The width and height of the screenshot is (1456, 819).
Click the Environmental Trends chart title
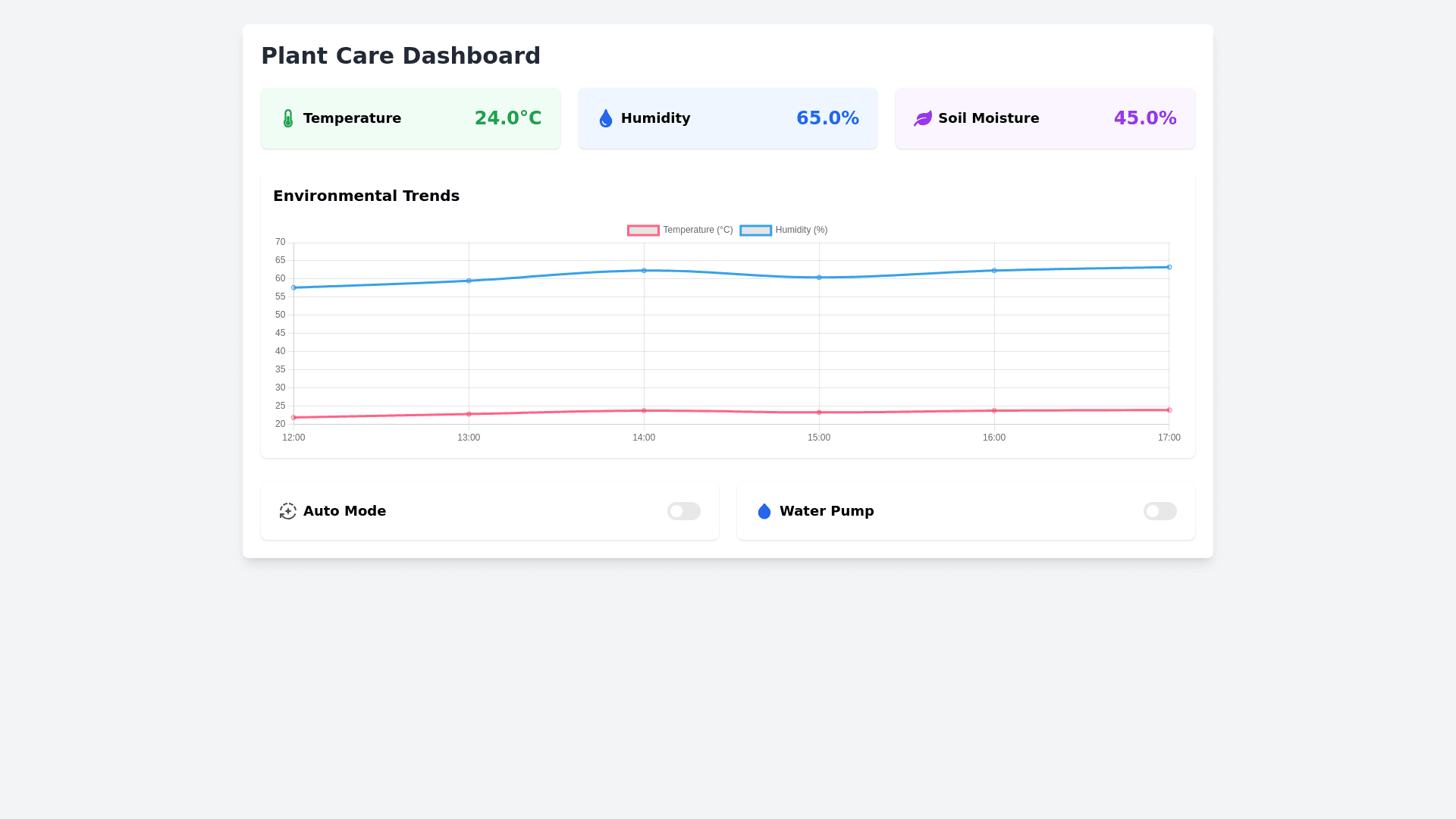point(366,196)
